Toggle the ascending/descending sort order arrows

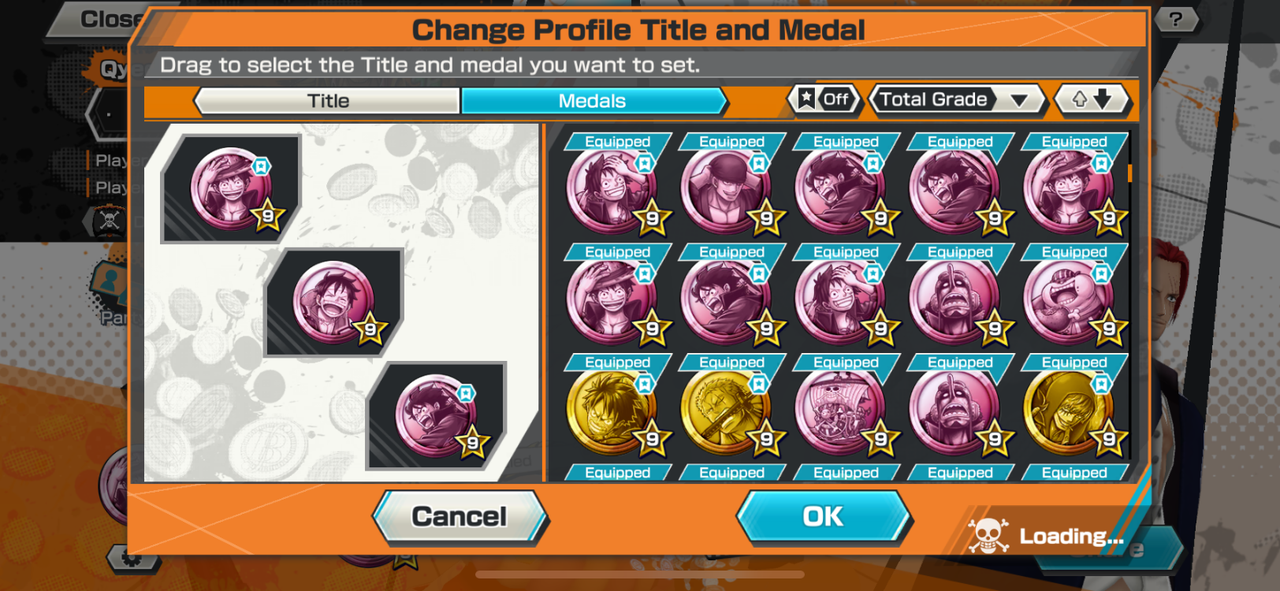pos(1093,99)
